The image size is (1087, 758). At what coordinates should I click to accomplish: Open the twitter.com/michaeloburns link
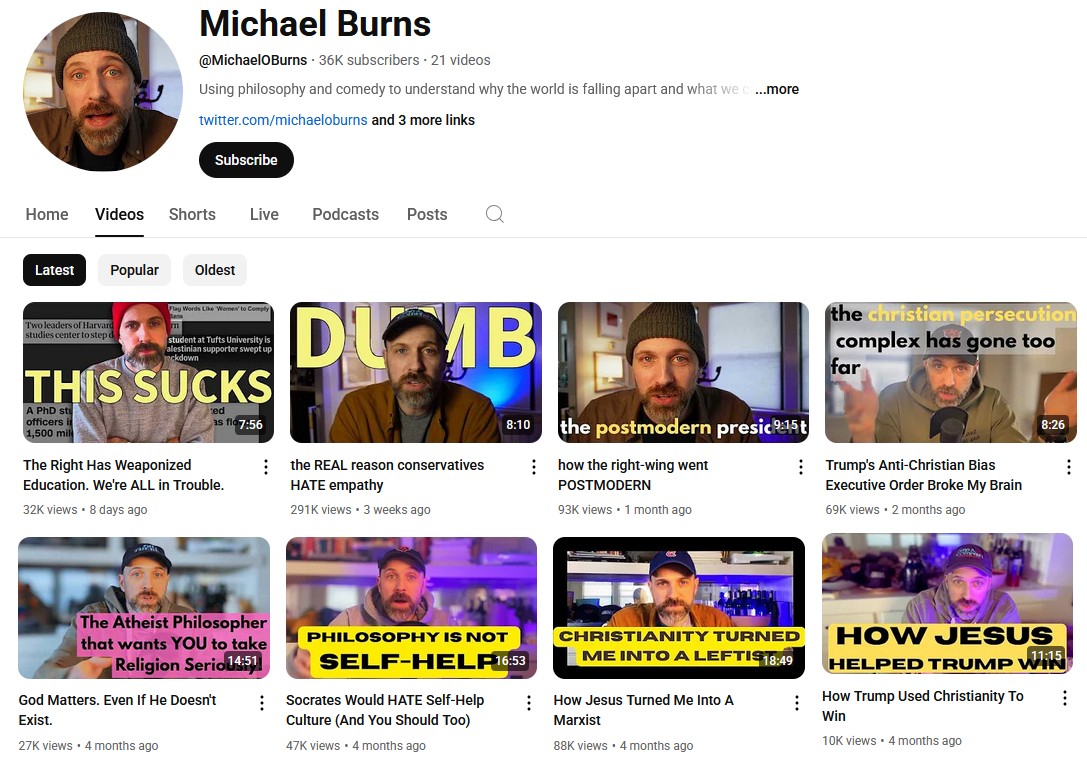click(x=283, y=120)
